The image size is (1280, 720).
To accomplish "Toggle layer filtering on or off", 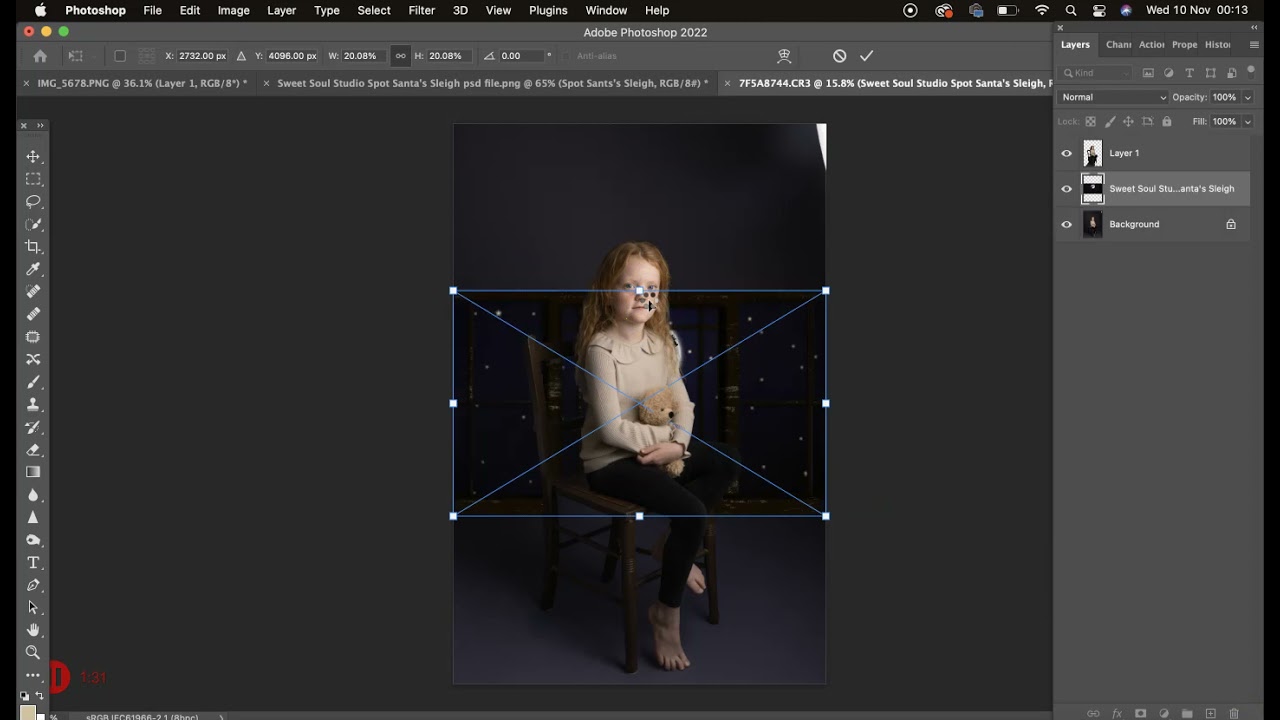I will click(1250, 71).
